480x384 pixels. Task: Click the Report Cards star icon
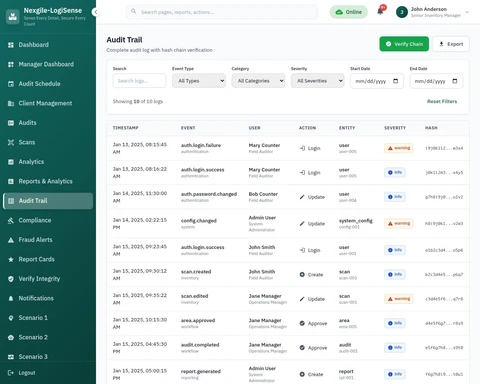11,259
